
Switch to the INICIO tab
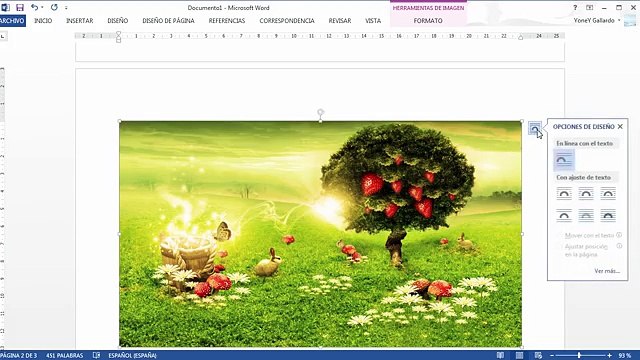[x=43, y=20]
